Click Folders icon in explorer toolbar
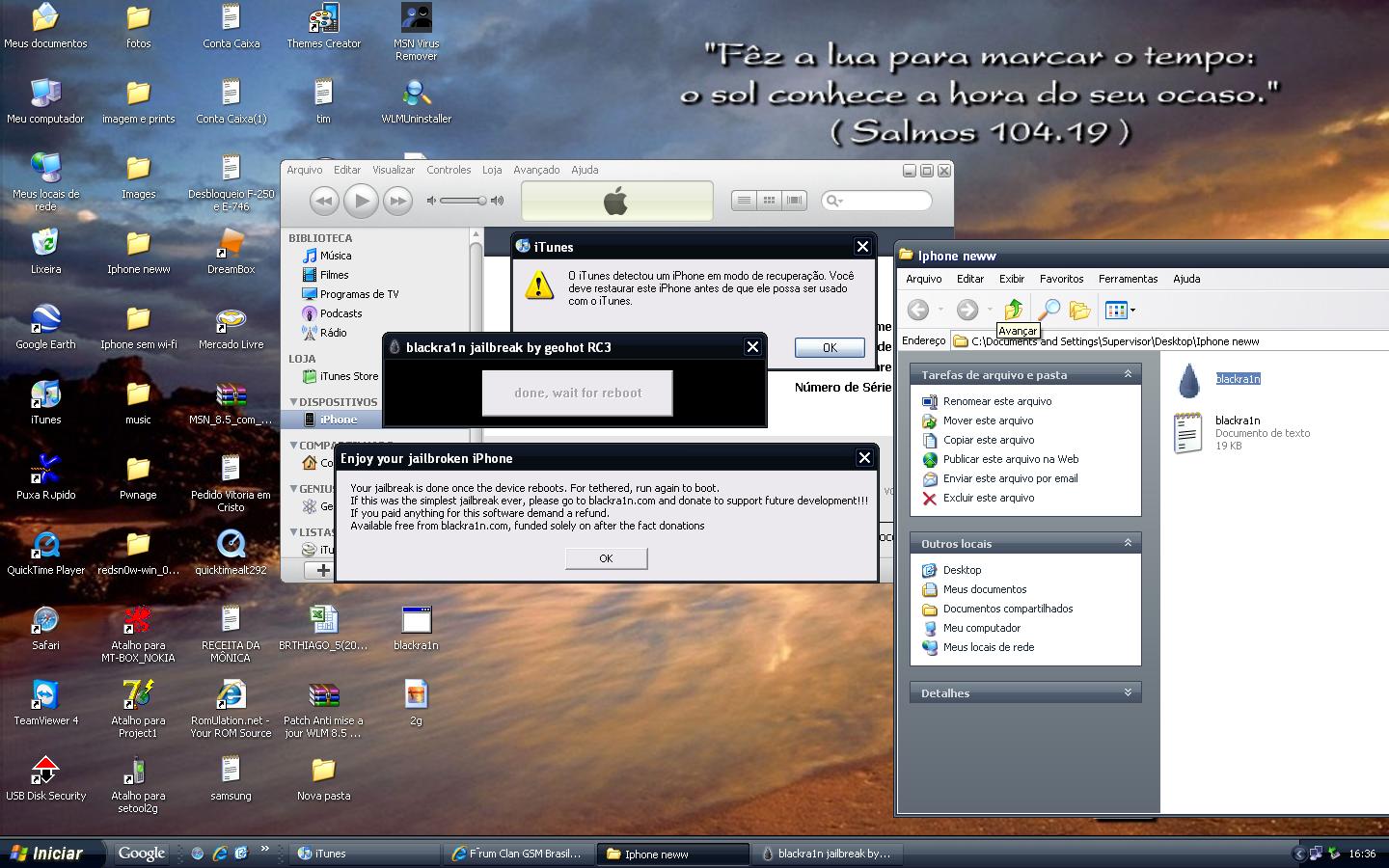Image resolution: width=1389 pixels, height=868 pixels. coord(1080,310)
